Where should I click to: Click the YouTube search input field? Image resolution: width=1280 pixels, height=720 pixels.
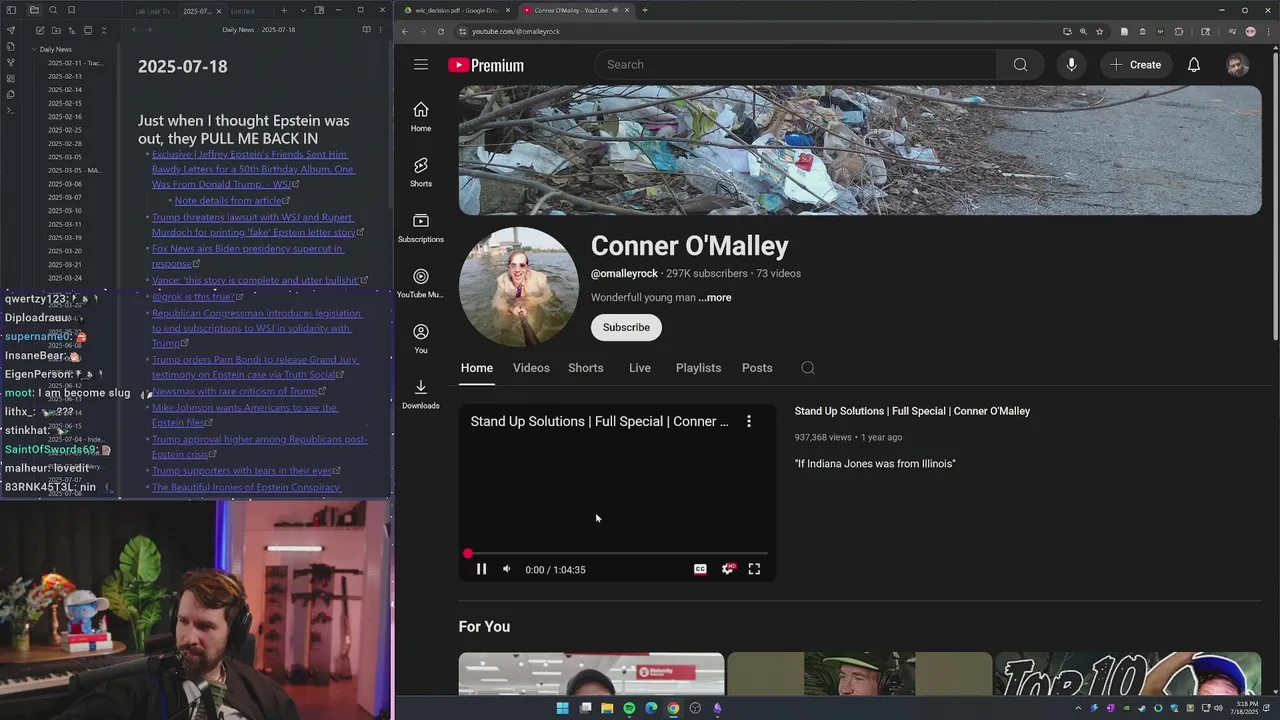click(796, 65)
